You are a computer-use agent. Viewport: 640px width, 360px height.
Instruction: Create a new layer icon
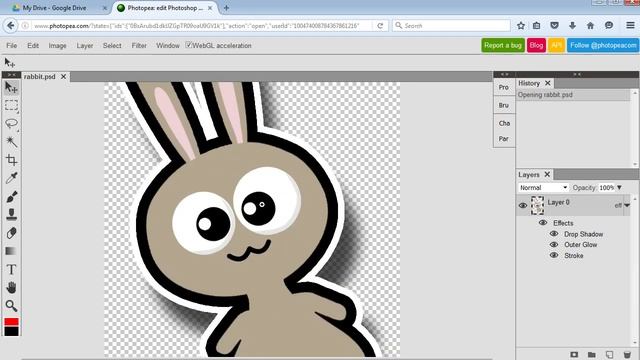point(609,354)
